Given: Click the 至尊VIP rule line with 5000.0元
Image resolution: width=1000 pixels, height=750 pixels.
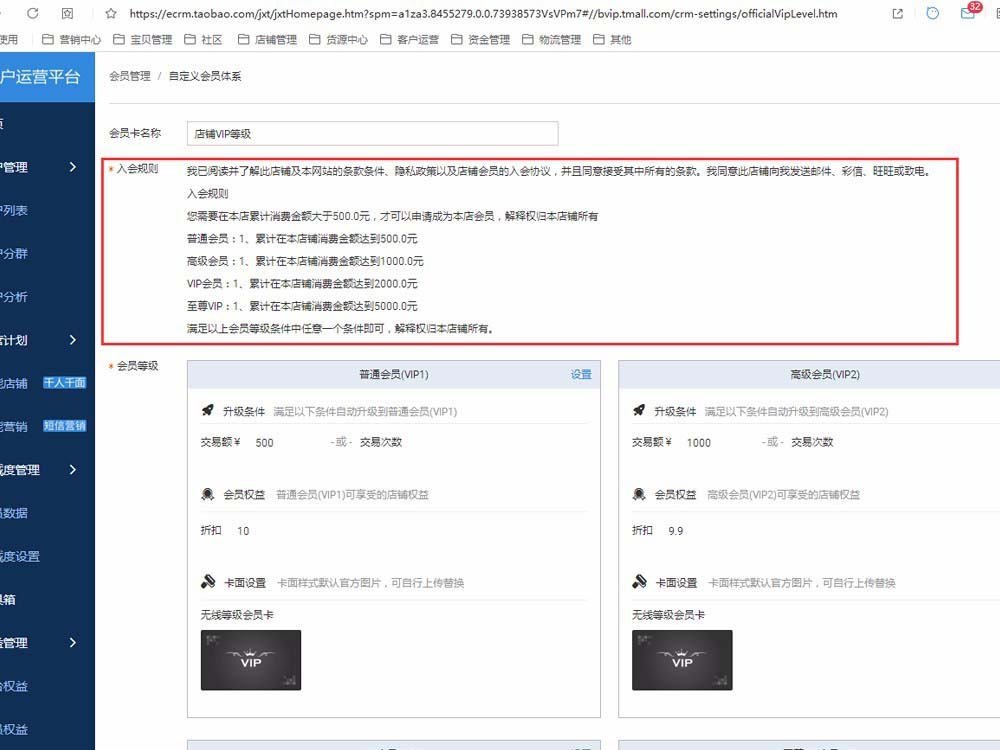Looking at the screenshot, I should click(x=302, y=306).
